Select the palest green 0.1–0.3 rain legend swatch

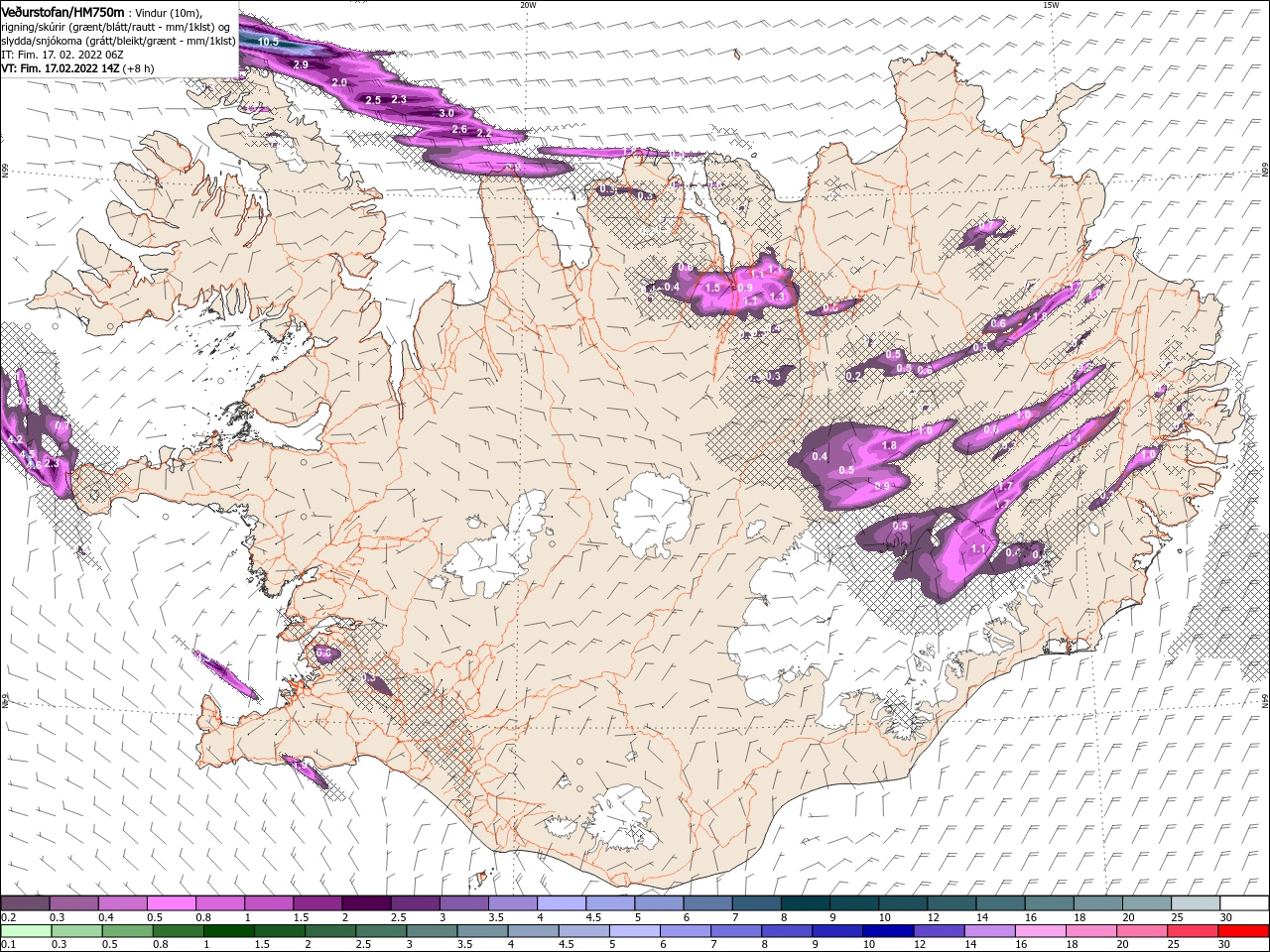[x=25, y=931]
